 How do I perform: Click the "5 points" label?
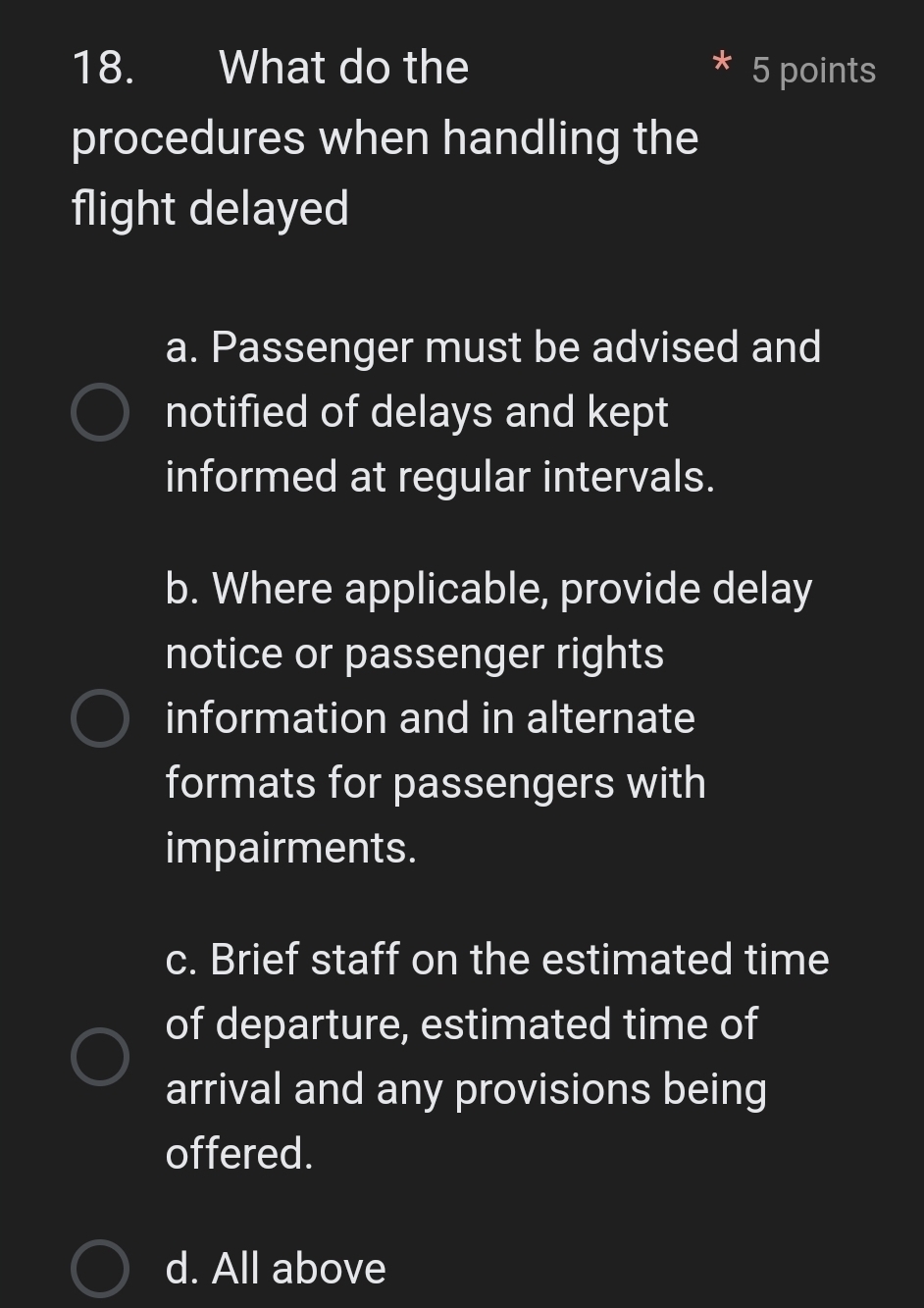tap(813, 71)
